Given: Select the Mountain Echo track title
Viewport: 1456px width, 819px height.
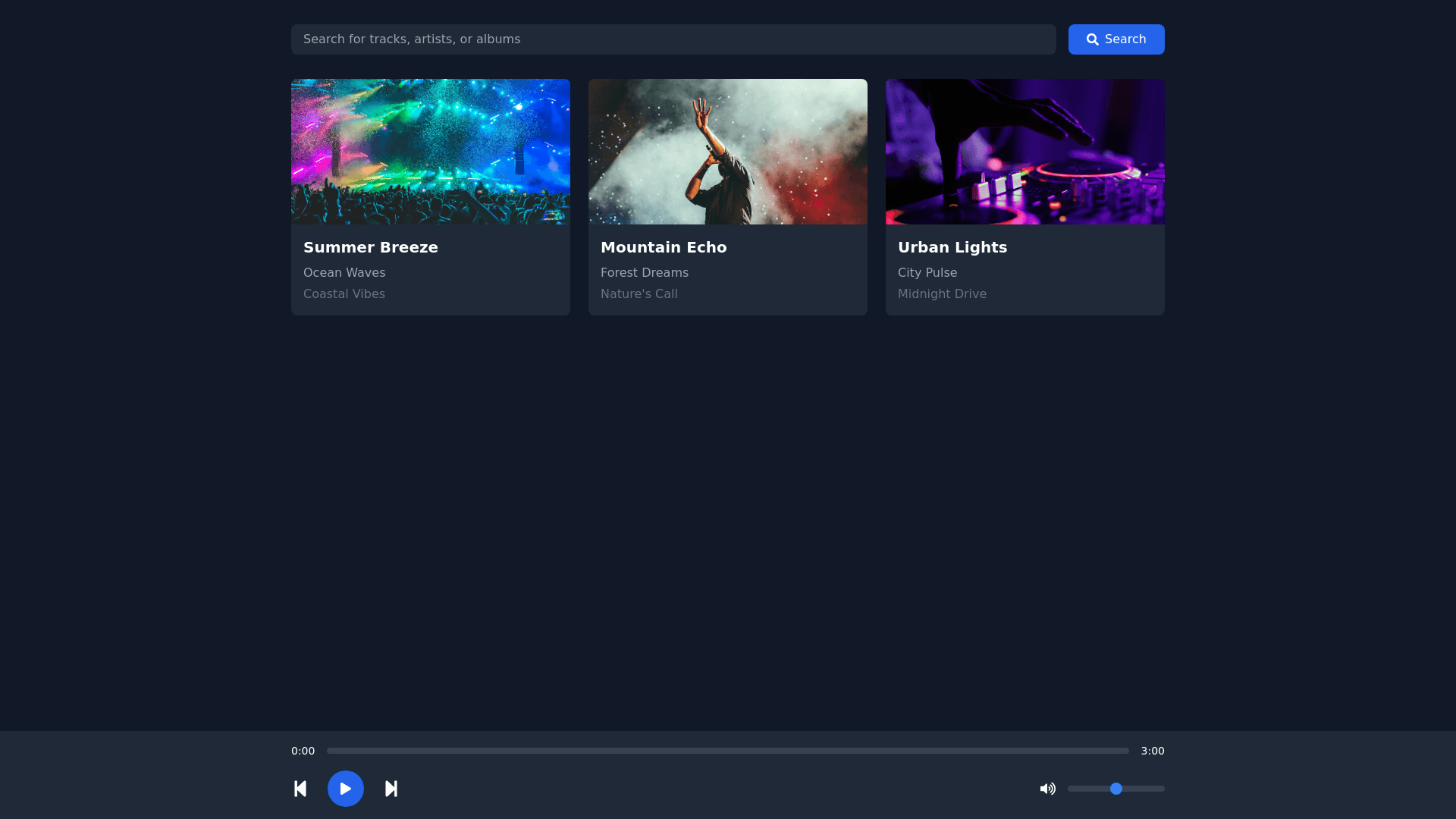Looking at the screenshot, I should pyautogui.click(x=664, y=247).
